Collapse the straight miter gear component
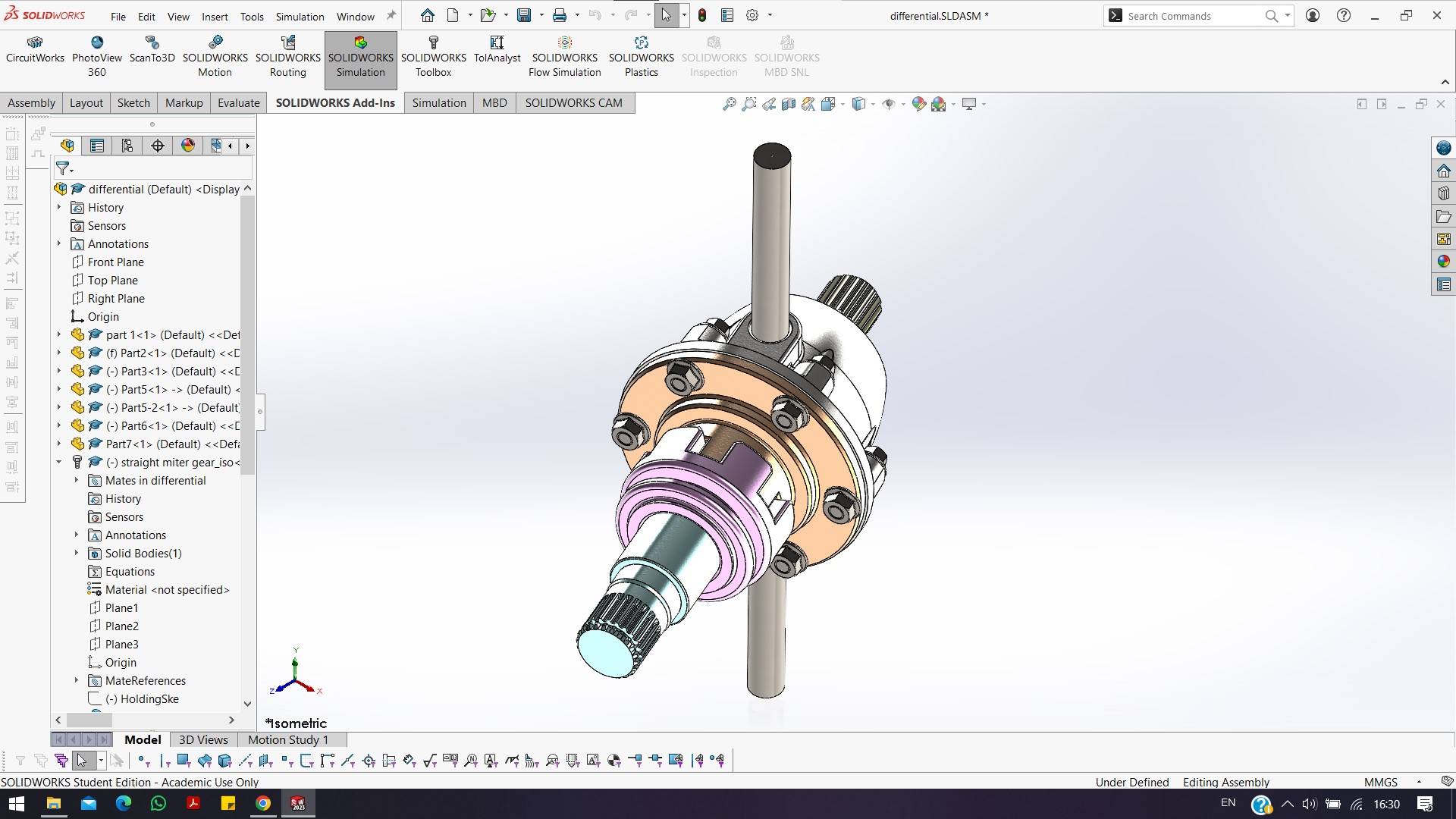This screenshot has width=1456, height=819. click(59, 462)
